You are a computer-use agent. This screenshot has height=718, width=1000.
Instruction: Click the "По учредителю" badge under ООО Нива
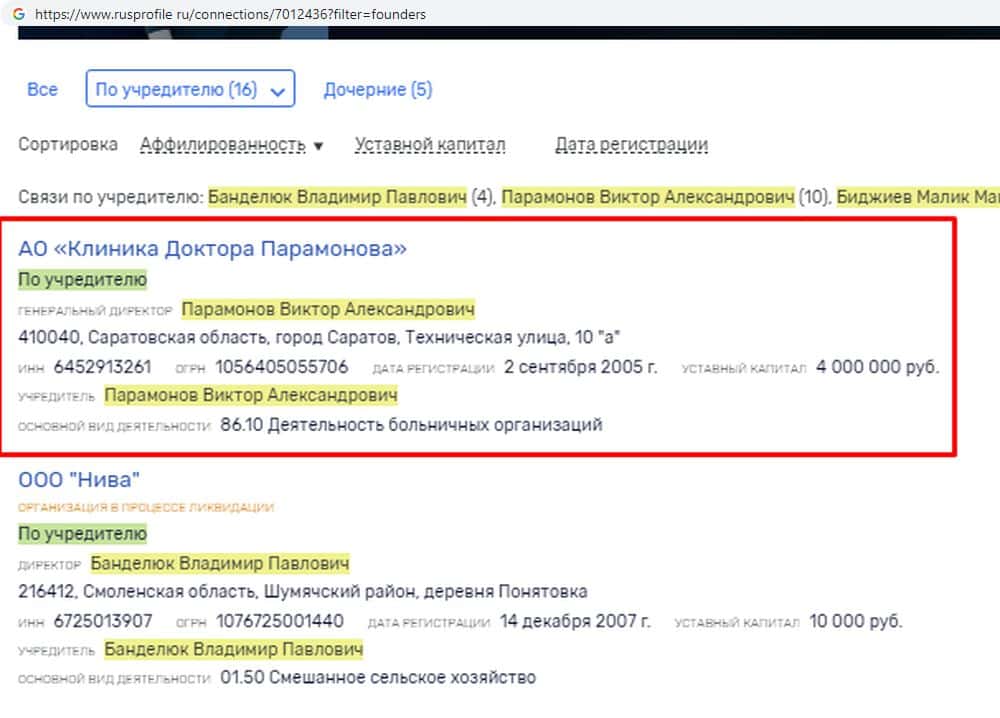tap(82, 534)
